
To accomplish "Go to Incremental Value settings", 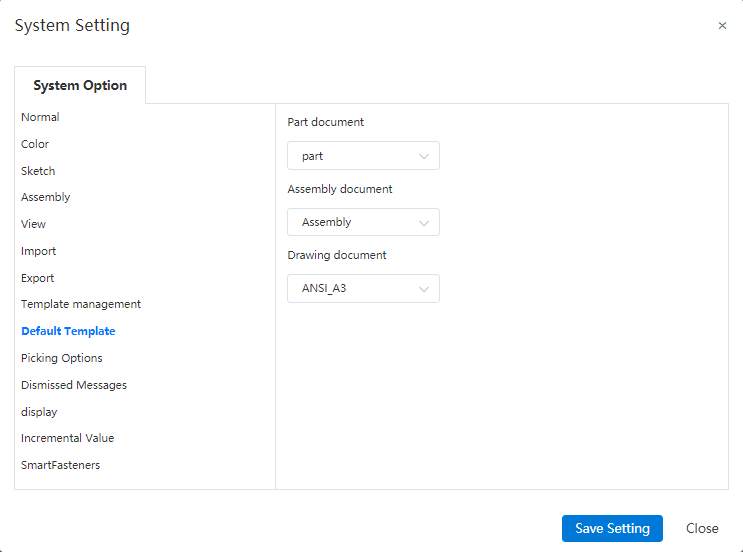I will 67,438.
